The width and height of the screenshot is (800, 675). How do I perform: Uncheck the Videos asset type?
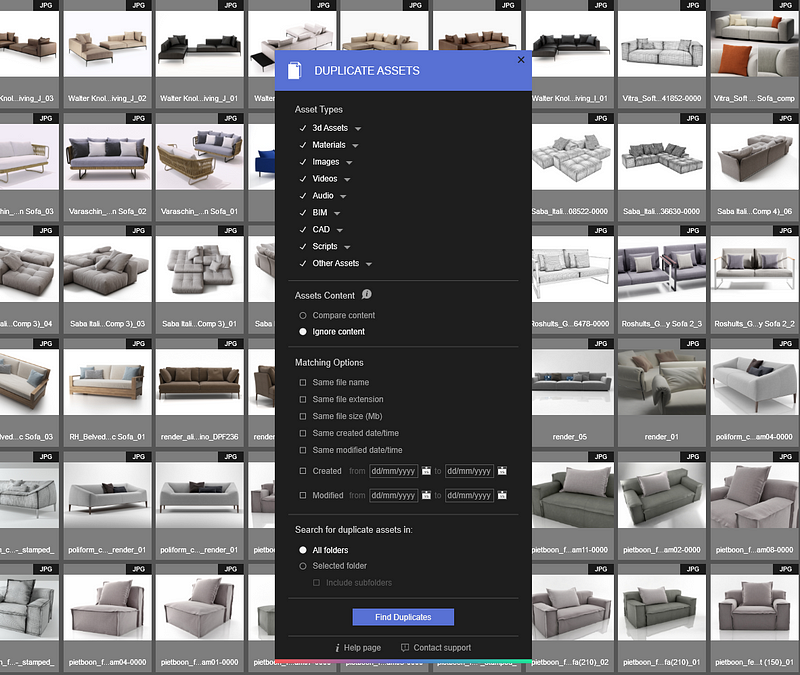point(303,179)
